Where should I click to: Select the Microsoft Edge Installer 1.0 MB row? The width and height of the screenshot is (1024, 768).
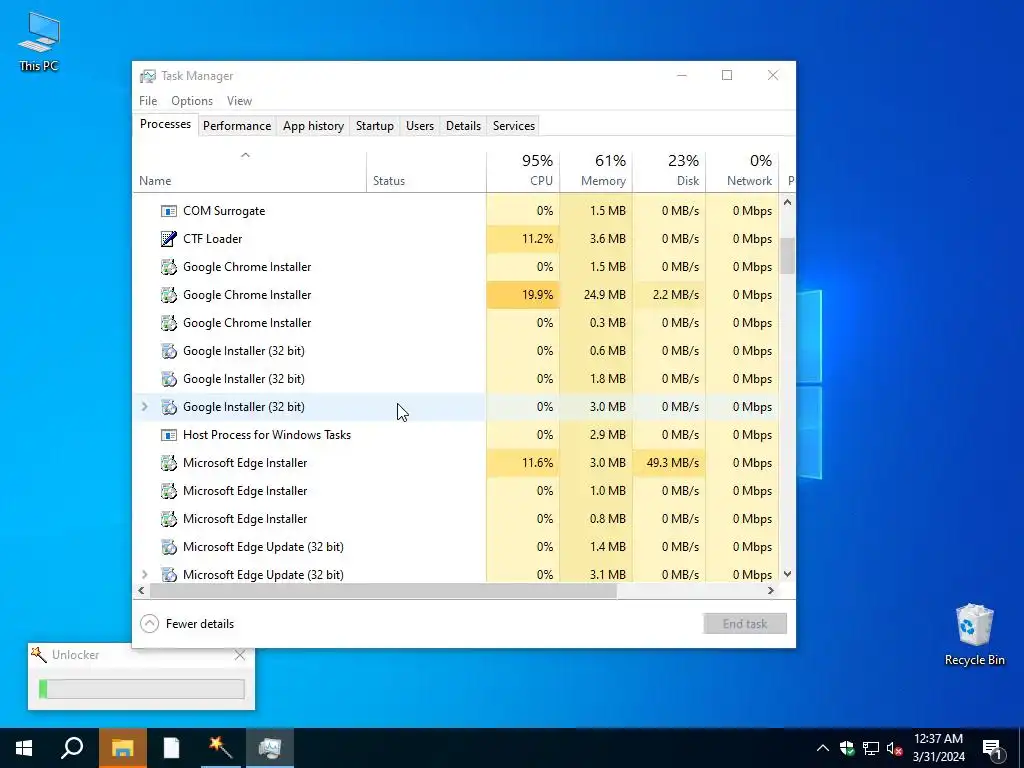point(456,491)
